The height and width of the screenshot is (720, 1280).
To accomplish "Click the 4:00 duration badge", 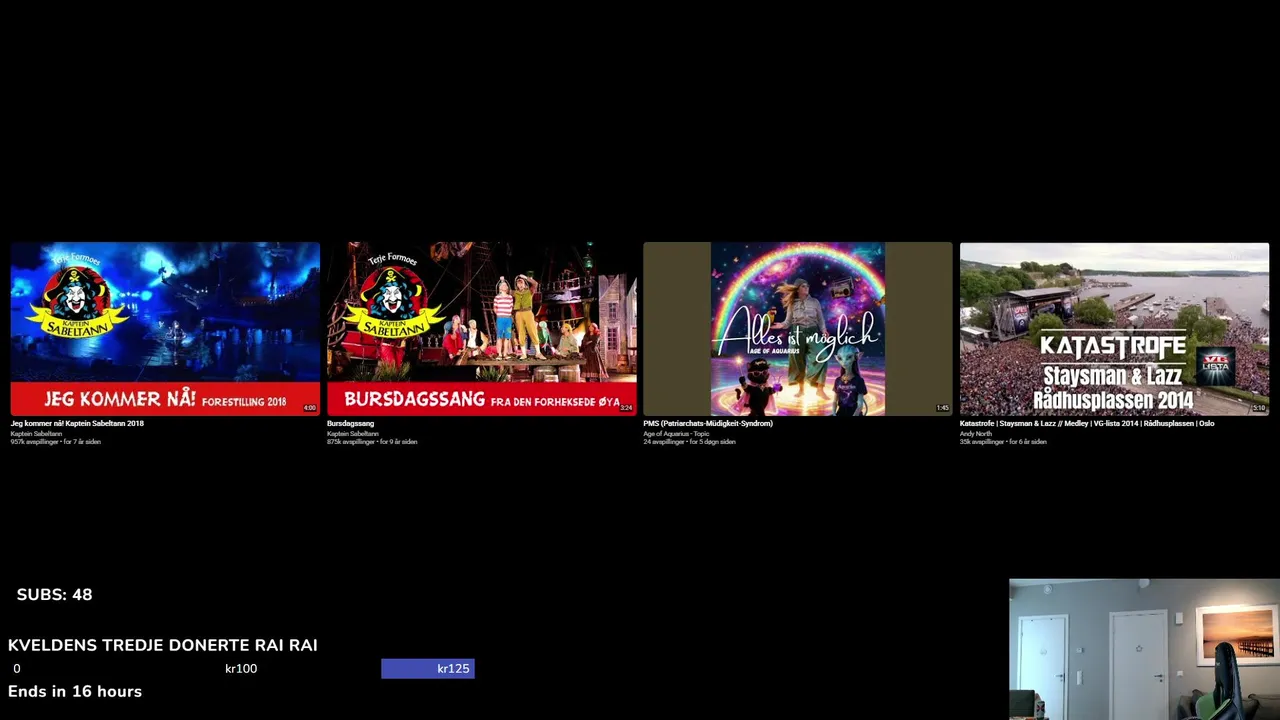I will 309,408.
